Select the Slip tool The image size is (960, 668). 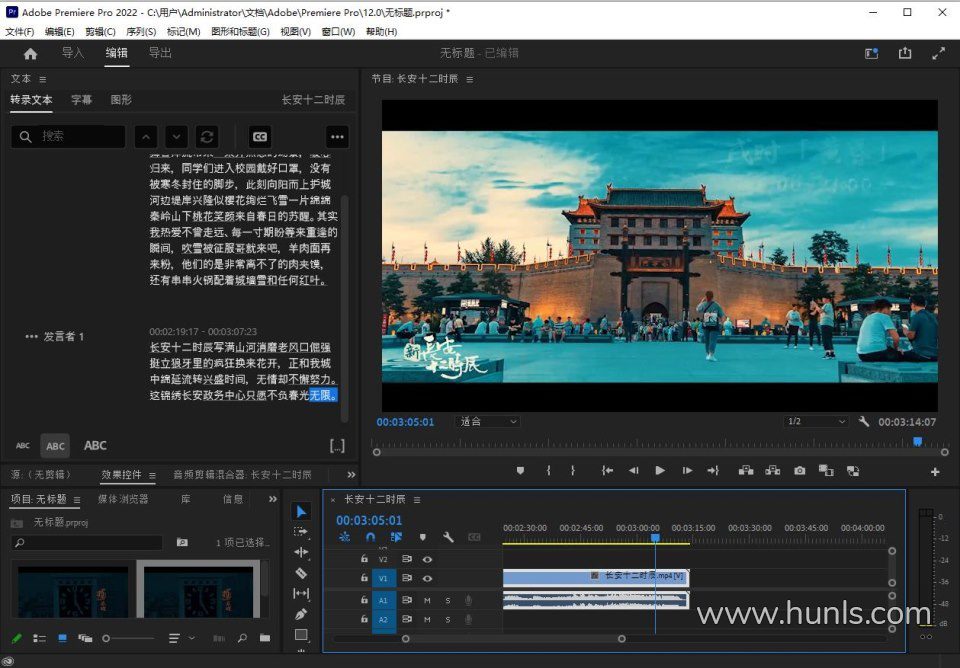pyautogui.click(x=301, y=593)
